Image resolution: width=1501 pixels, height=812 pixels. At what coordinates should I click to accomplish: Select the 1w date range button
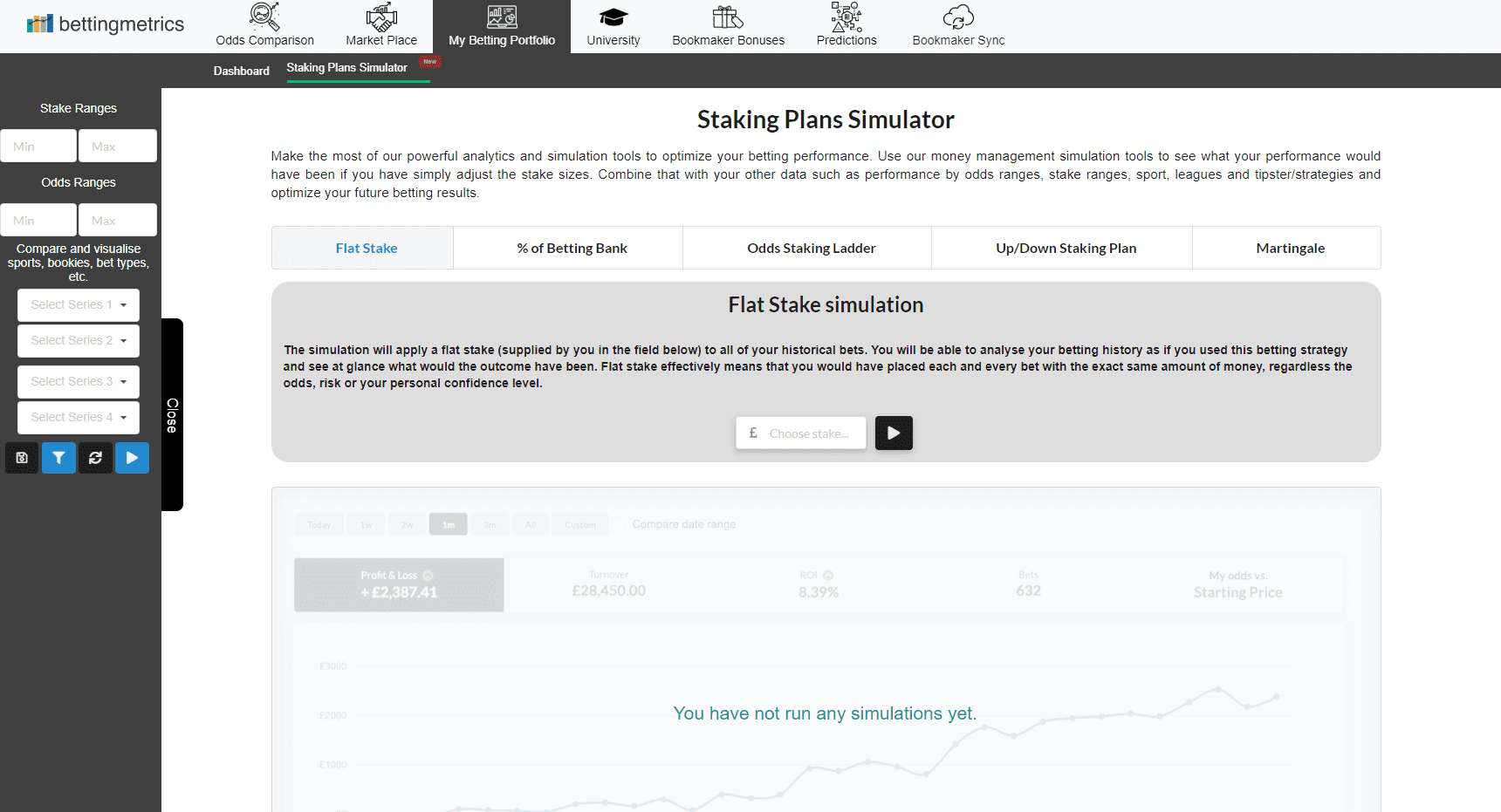[x=367, y=524]
